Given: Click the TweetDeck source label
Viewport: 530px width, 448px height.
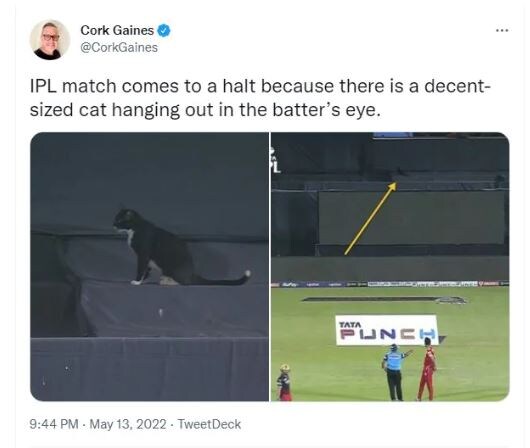Looking at the screenshot, I should point(209,424).
